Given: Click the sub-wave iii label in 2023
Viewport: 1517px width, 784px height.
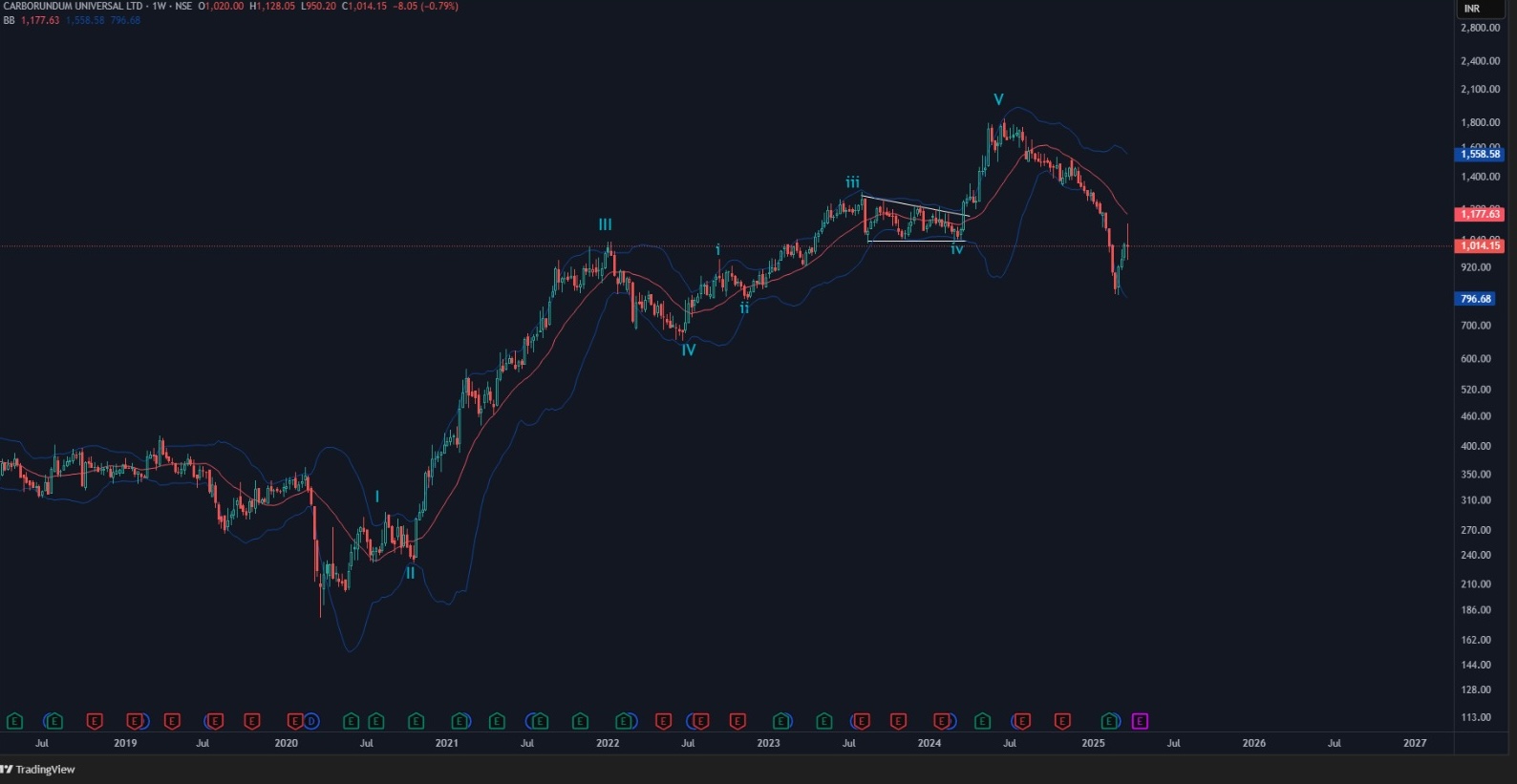Looking at the screenshot, I should [852, 182].
